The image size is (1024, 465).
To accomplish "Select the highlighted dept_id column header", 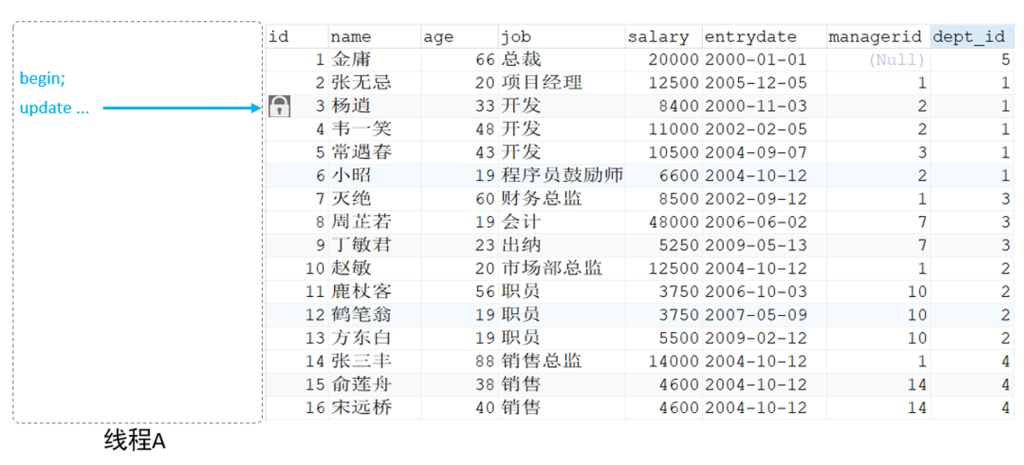I will (x=968, y=37).
